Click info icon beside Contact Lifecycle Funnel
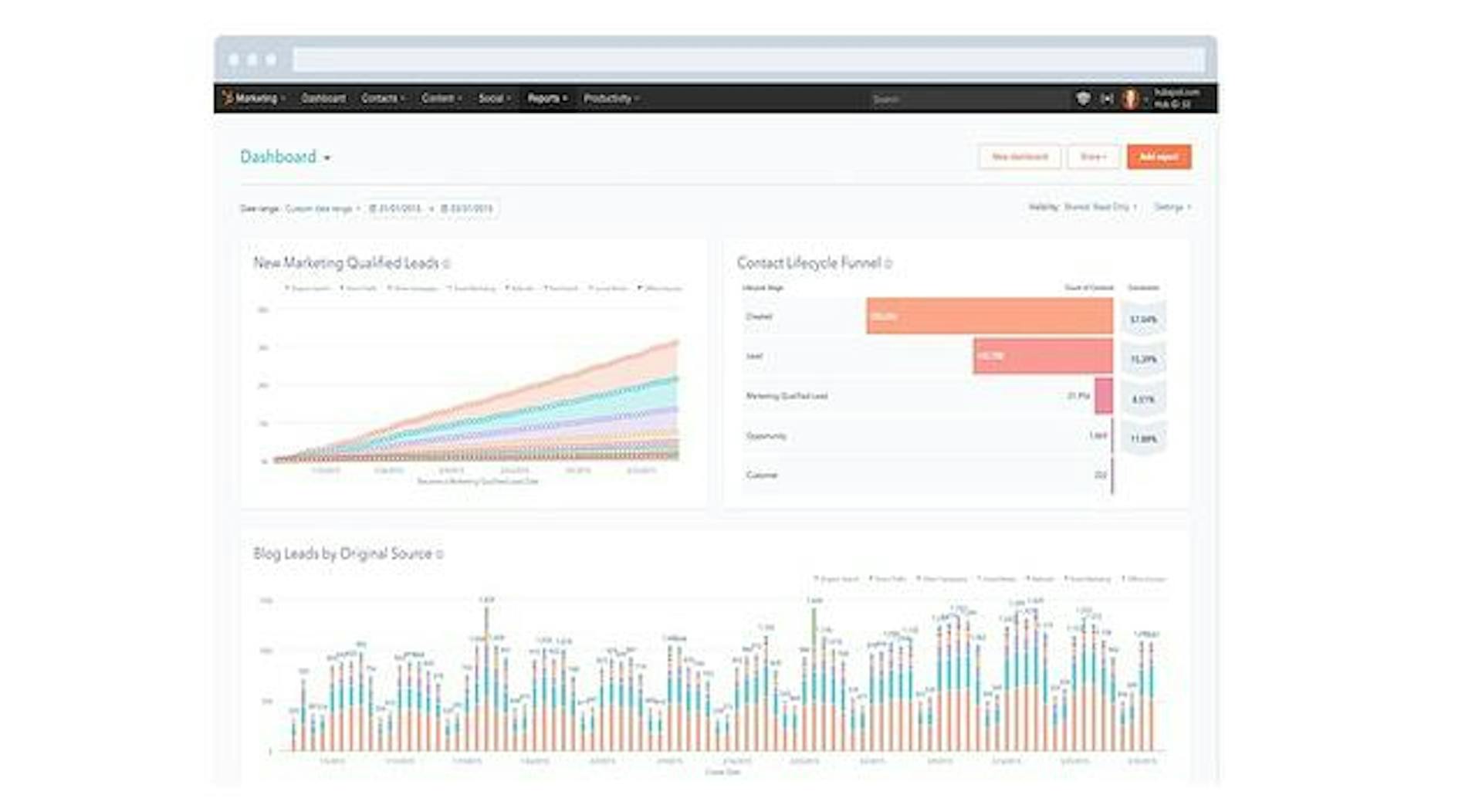Viewport: 1482px width, 812px height. 888,264
